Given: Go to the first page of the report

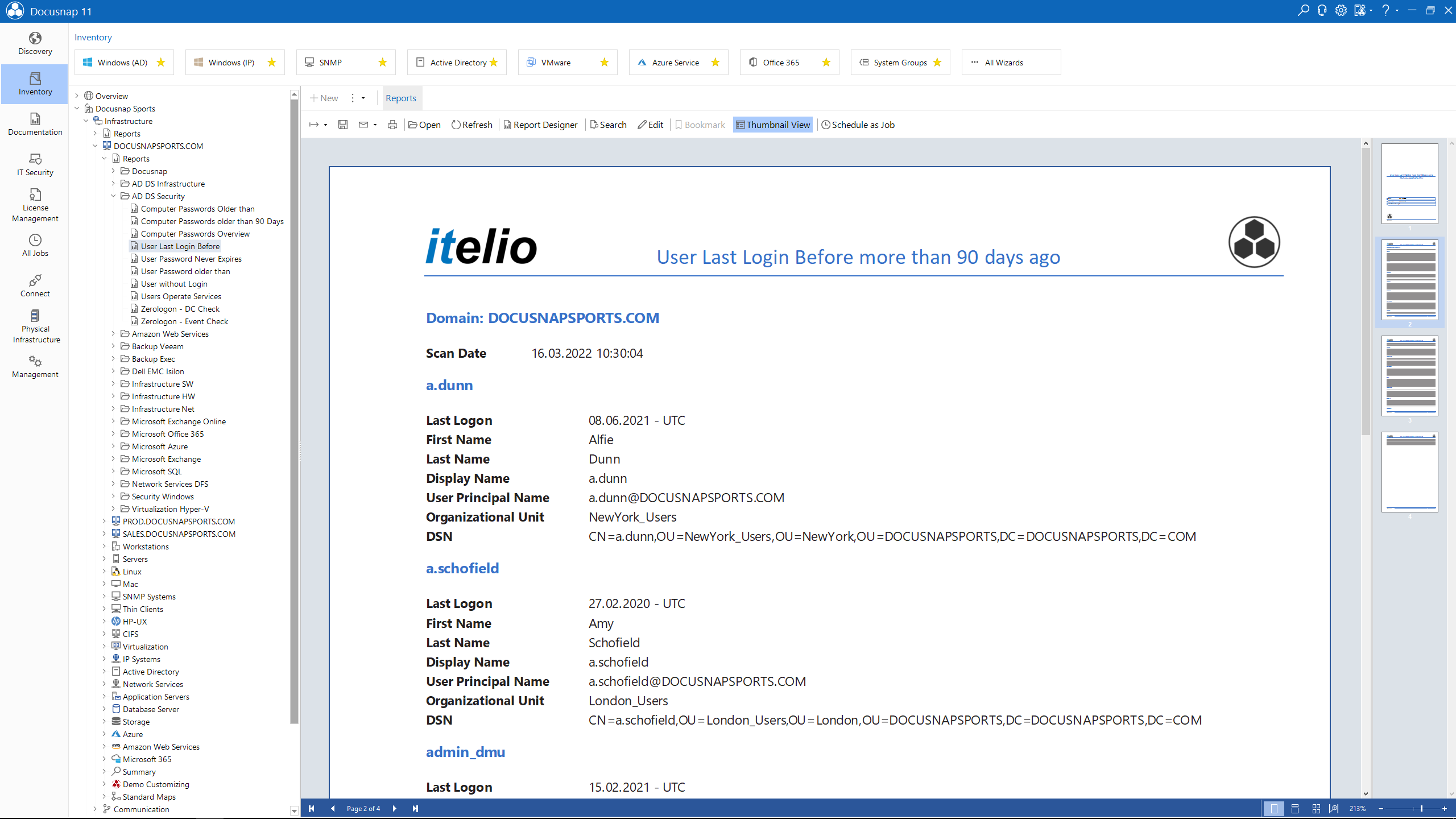Looking at the screenshot, I should tap(311, 808).
